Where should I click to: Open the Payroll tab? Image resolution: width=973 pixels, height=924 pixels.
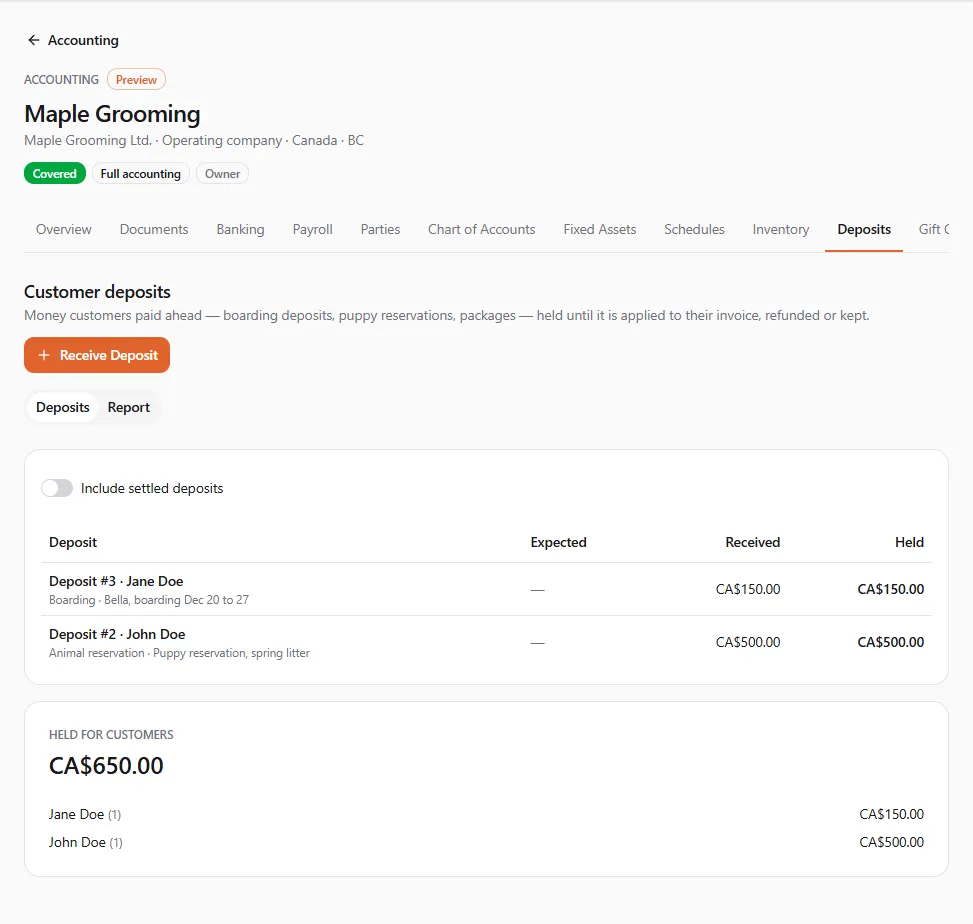(x=313, y=230)
